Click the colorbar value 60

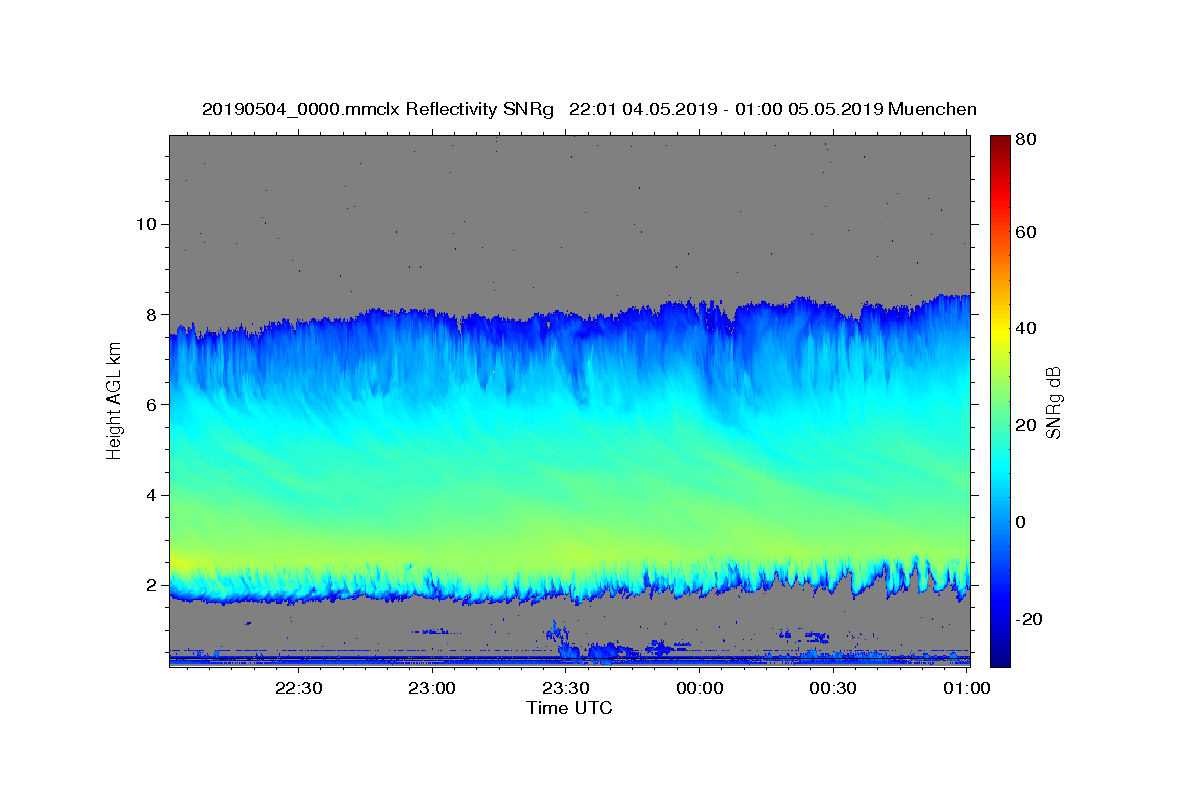tap(1028, 232)
